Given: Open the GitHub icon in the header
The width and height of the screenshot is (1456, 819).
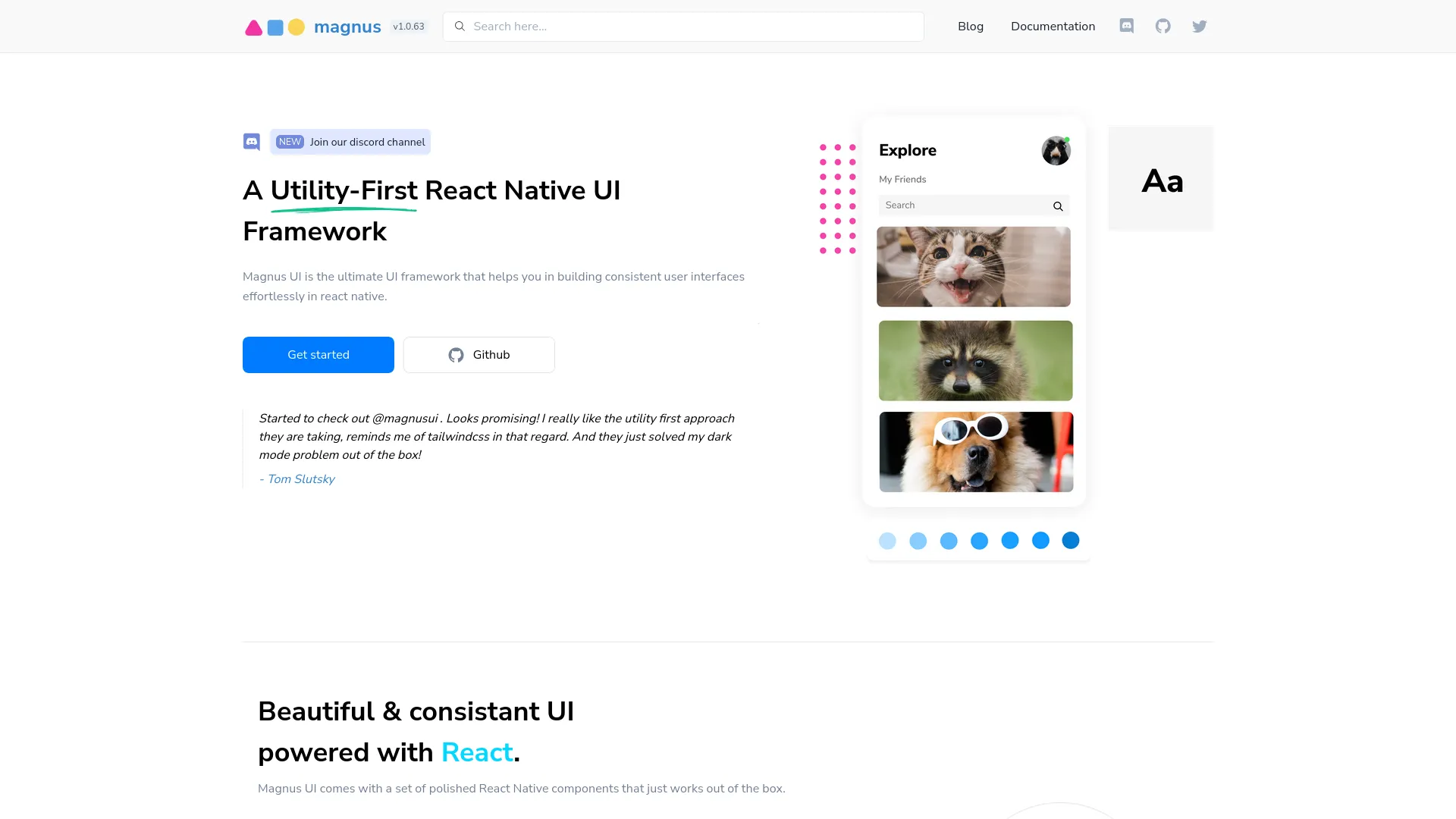Looking at the screenshot, I should 1163,27.
